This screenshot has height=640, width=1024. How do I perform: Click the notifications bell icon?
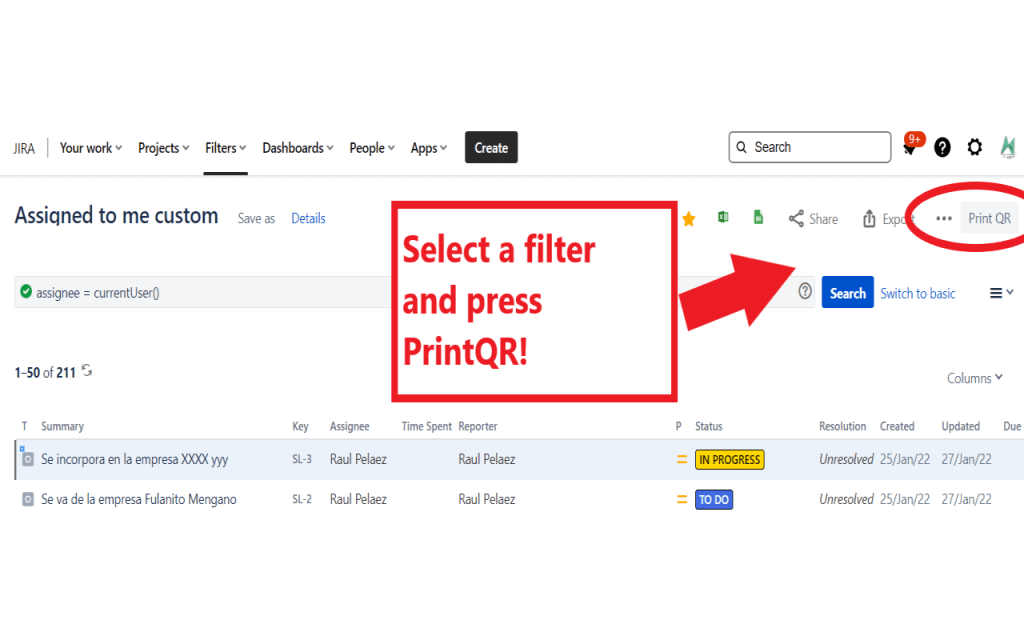[x=910, y=148]
